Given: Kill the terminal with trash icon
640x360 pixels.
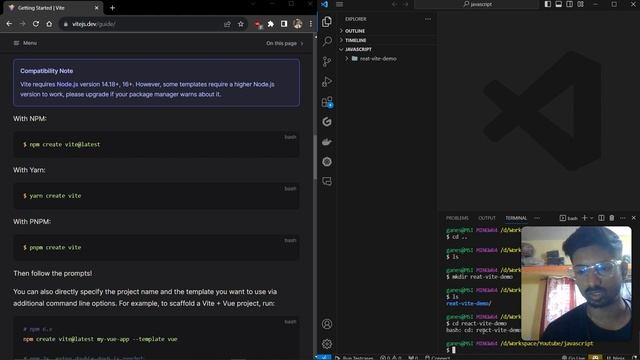Looking at the screenshot, I should point(611,218).
